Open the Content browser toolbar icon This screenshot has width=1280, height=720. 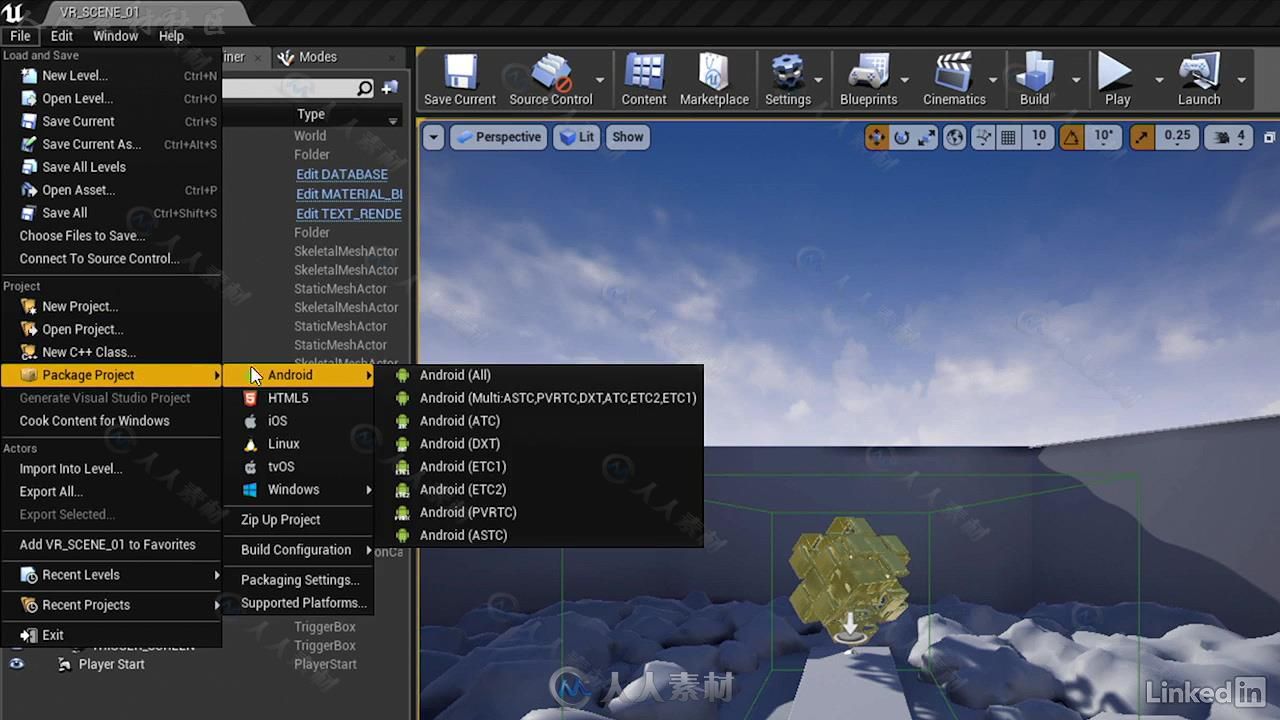[644, 73]
